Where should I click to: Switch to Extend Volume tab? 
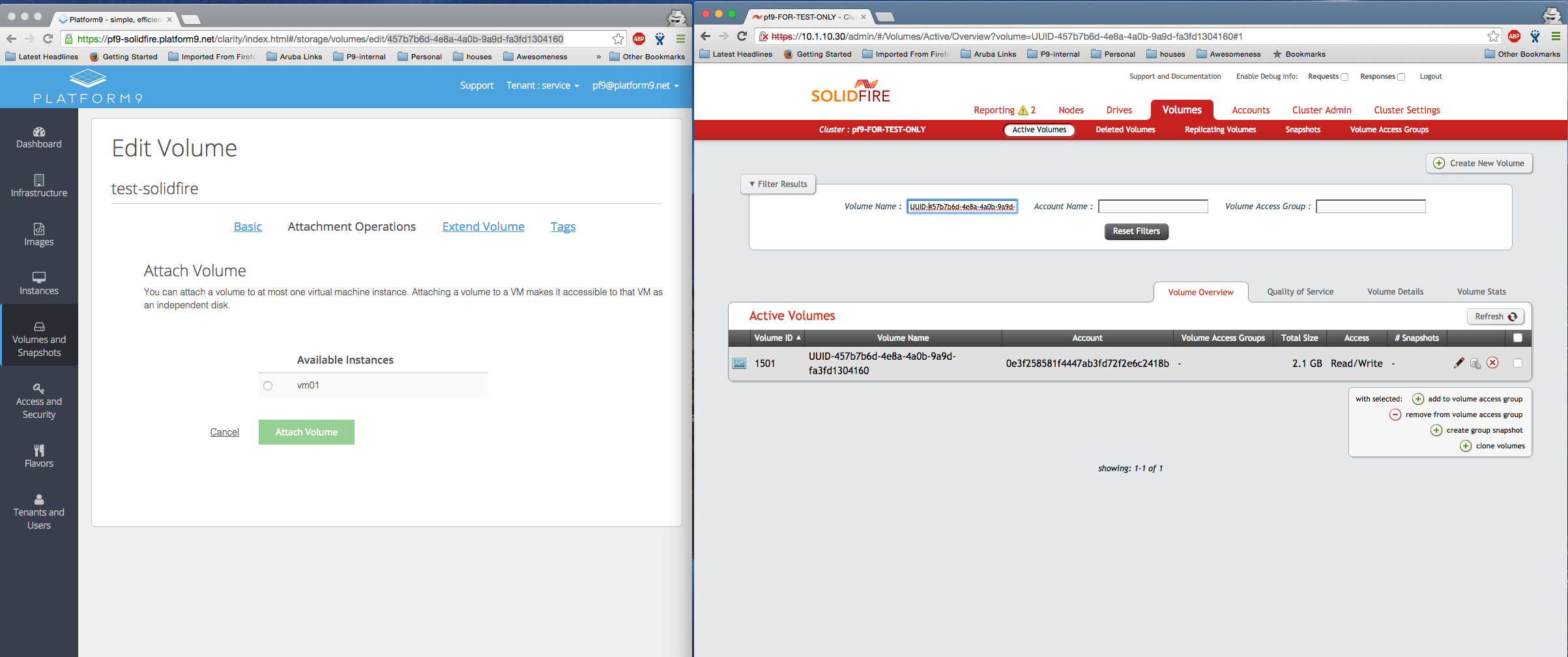[483, 227]
